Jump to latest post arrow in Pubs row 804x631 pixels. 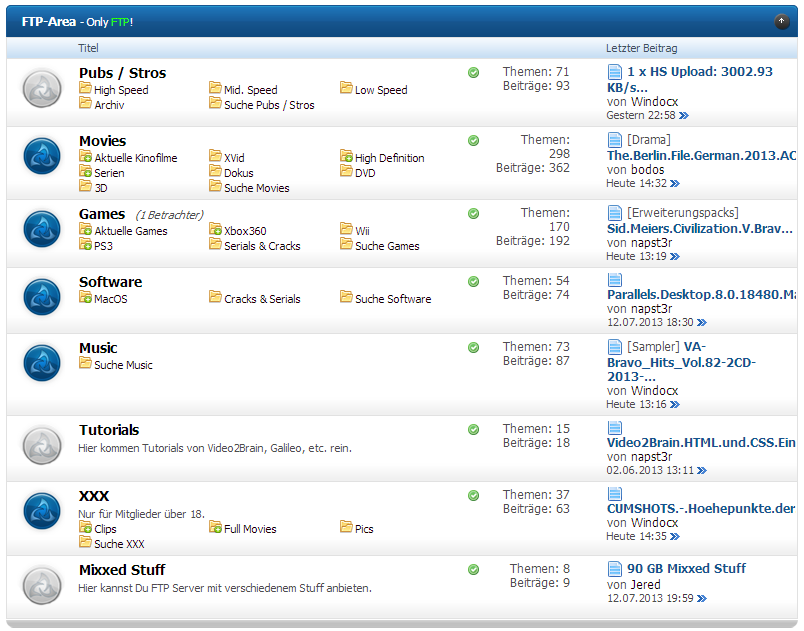pos(684,116)
